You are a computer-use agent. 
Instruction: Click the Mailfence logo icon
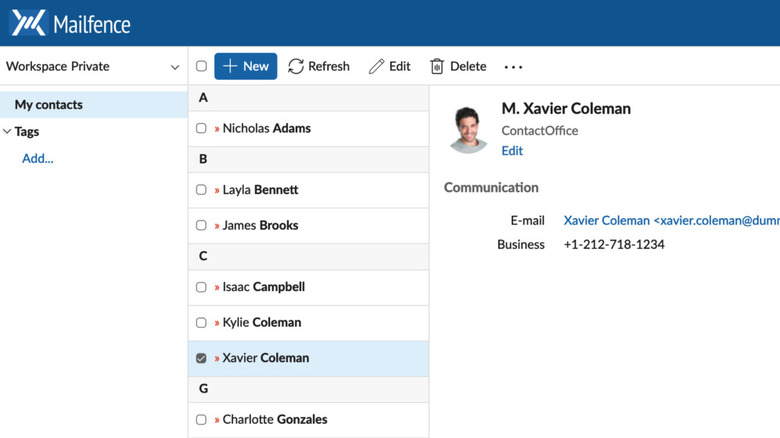coord(28,22)
